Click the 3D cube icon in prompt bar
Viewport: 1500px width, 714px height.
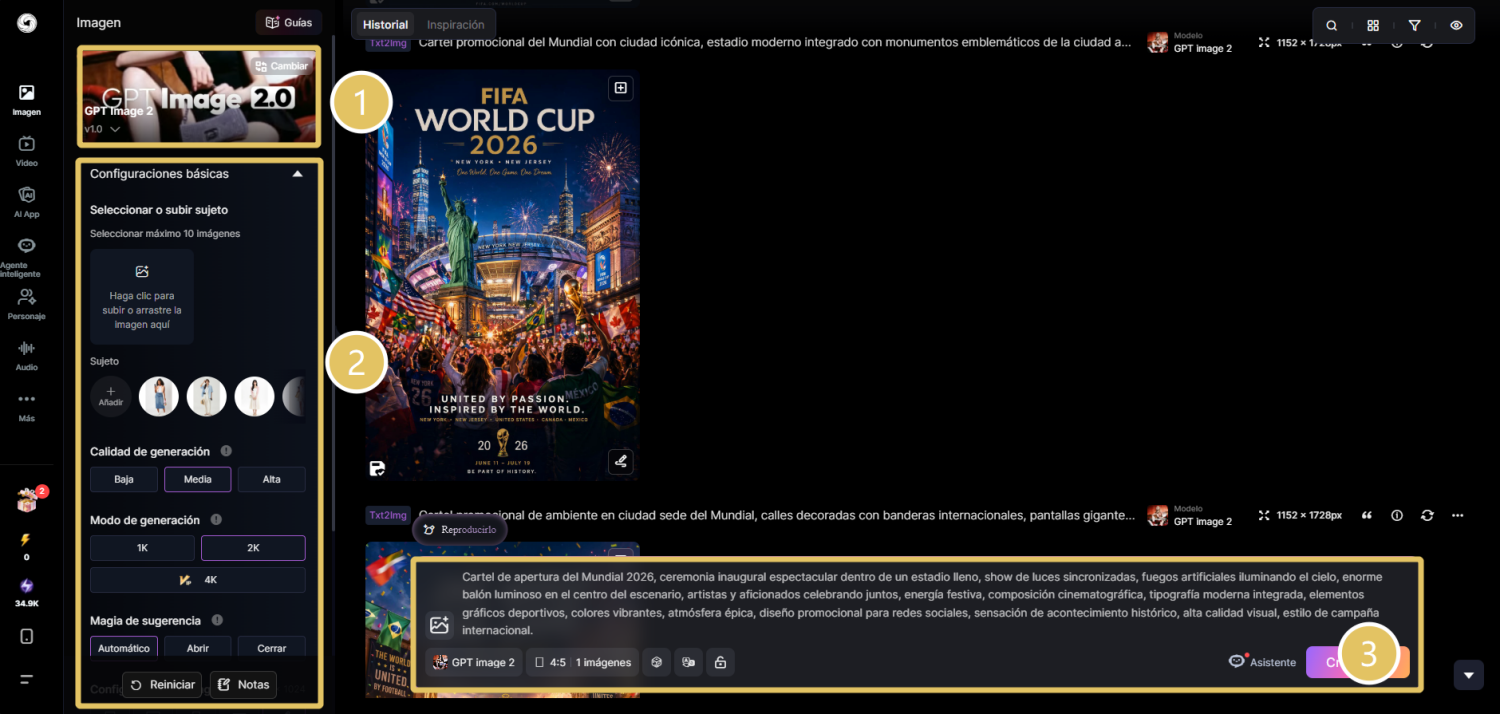[x=656, y=662]
